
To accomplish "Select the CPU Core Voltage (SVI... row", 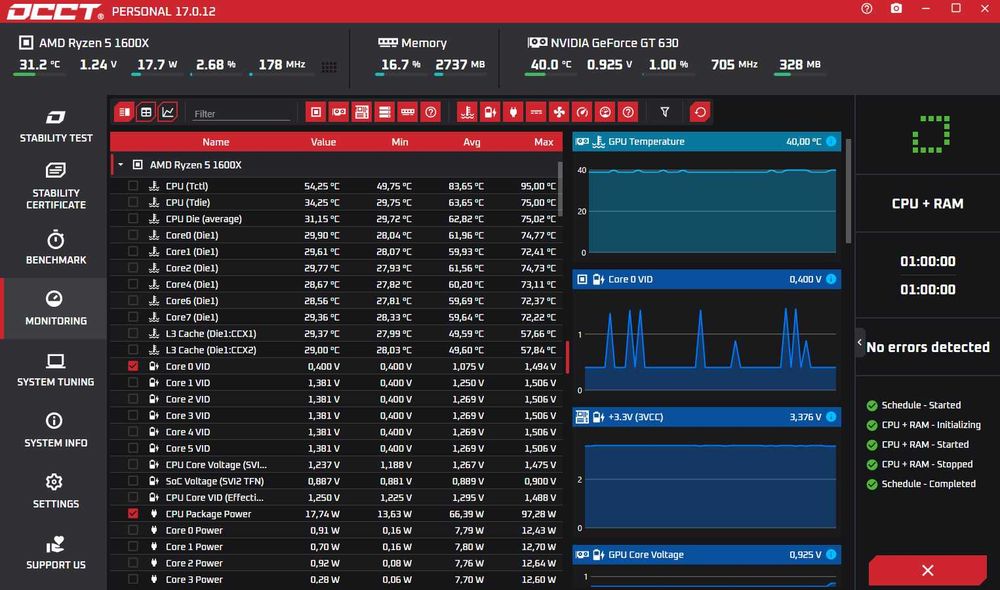I will [336, 464].
